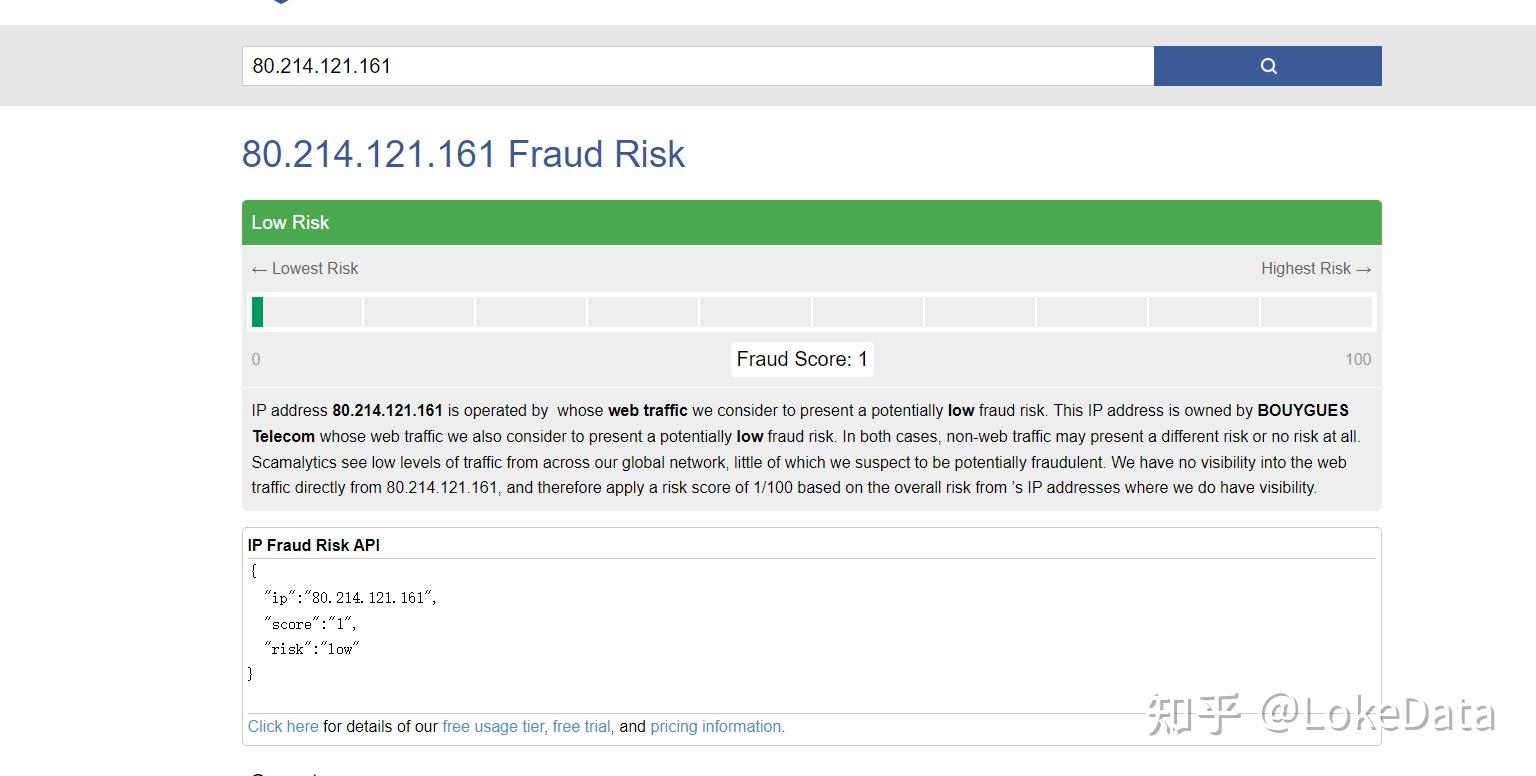This screenshot has height=776, width=1536.
Task: Click the "score" line in JSON output
Action: pos(310,623)
